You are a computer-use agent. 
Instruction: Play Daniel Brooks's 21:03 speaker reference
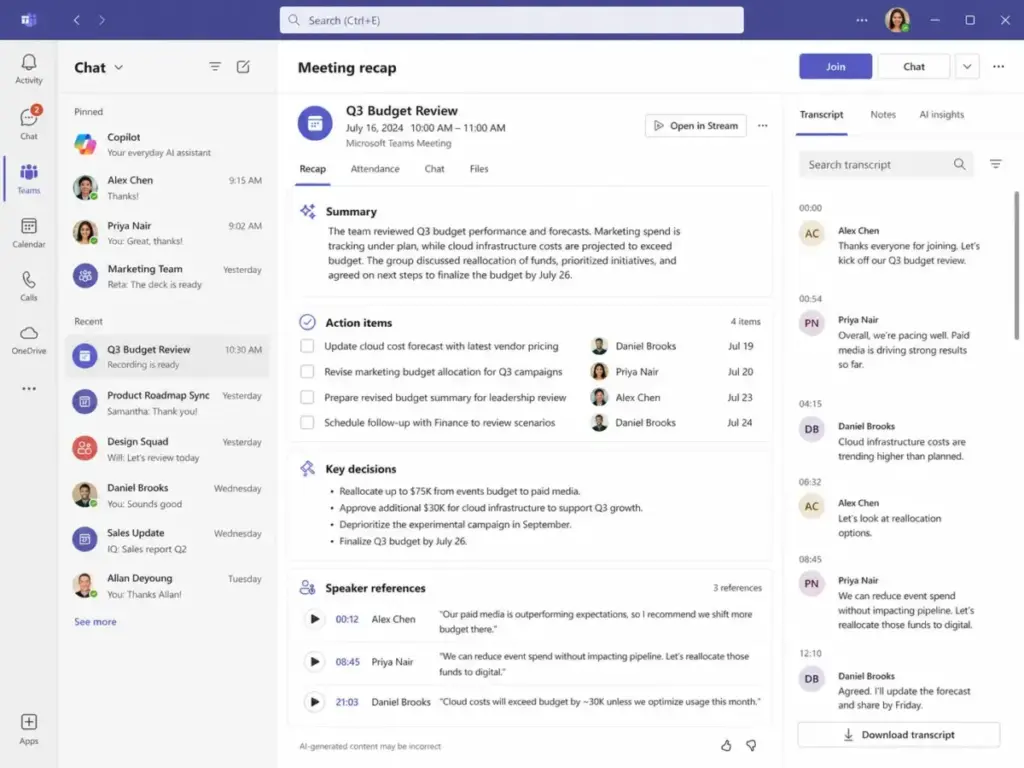click(314, 702)
